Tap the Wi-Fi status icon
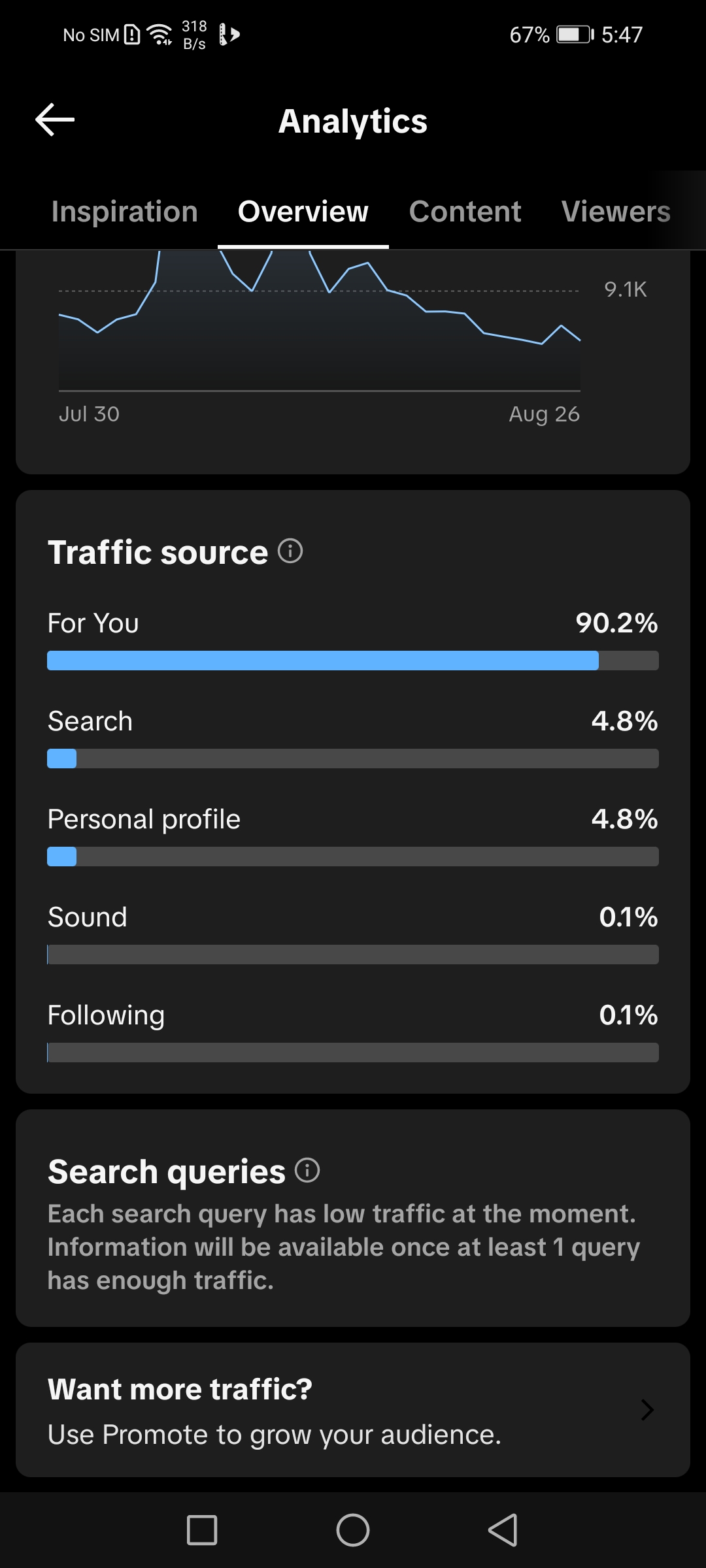 pos(160,34)
